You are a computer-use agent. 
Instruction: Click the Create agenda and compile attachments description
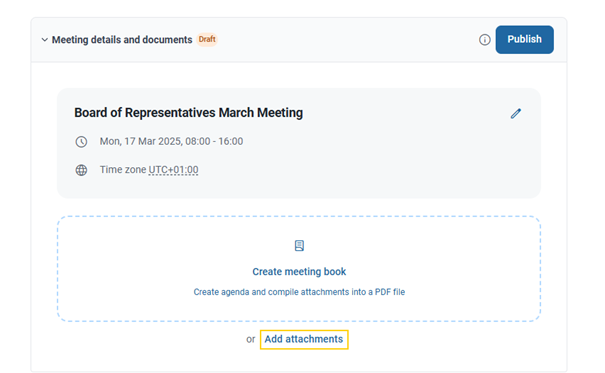point(299,292)
